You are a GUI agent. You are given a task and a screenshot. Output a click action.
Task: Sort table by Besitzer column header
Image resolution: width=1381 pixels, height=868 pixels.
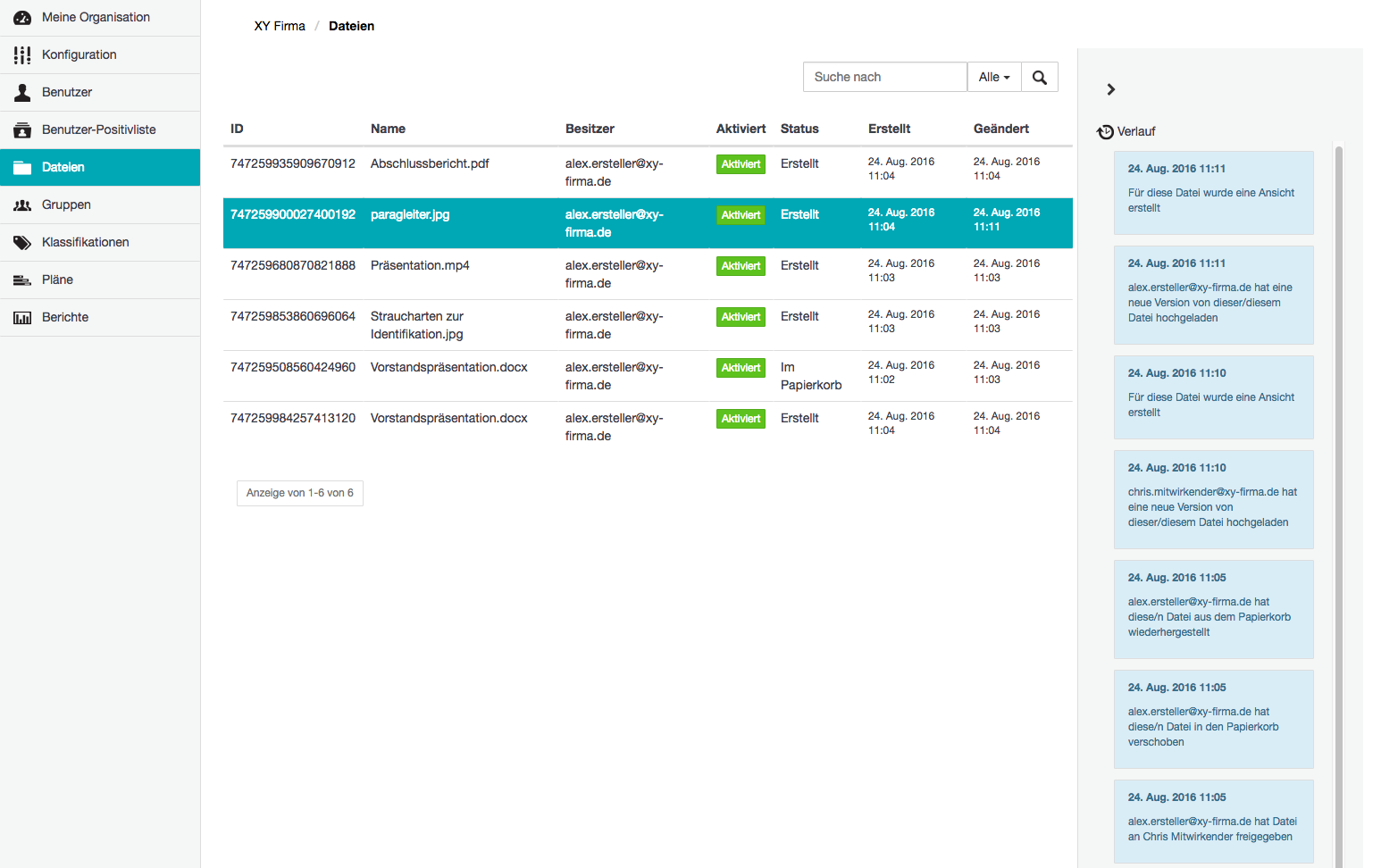(590, 129)
